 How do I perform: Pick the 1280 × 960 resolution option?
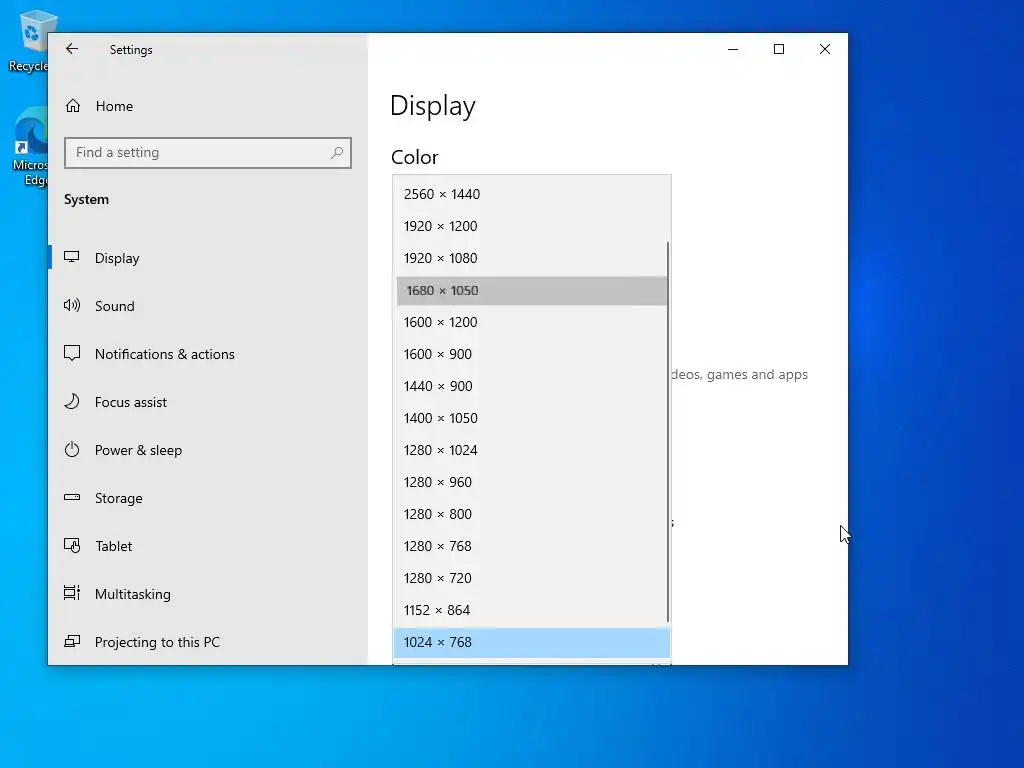pos(532,482)
